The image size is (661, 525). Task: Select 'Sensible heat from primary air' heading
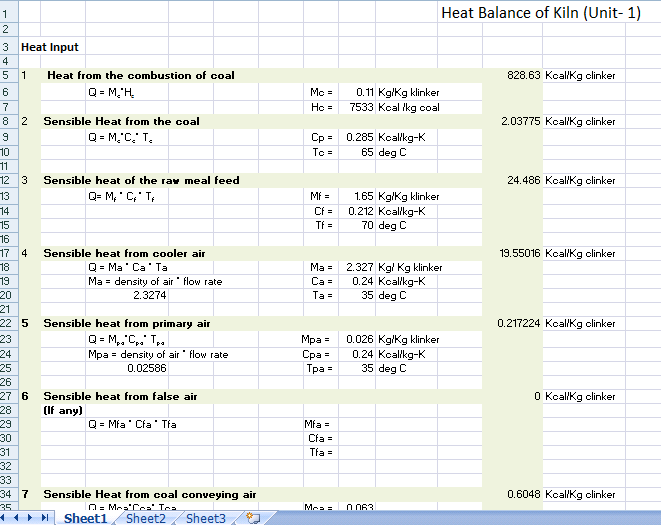coord(126,323)
